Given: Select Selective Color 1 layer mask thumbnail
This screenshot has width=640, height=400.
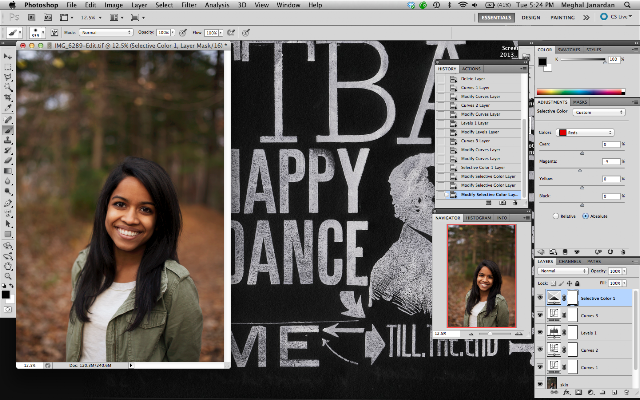Looking at the screenshot, I should click(573, 298).
